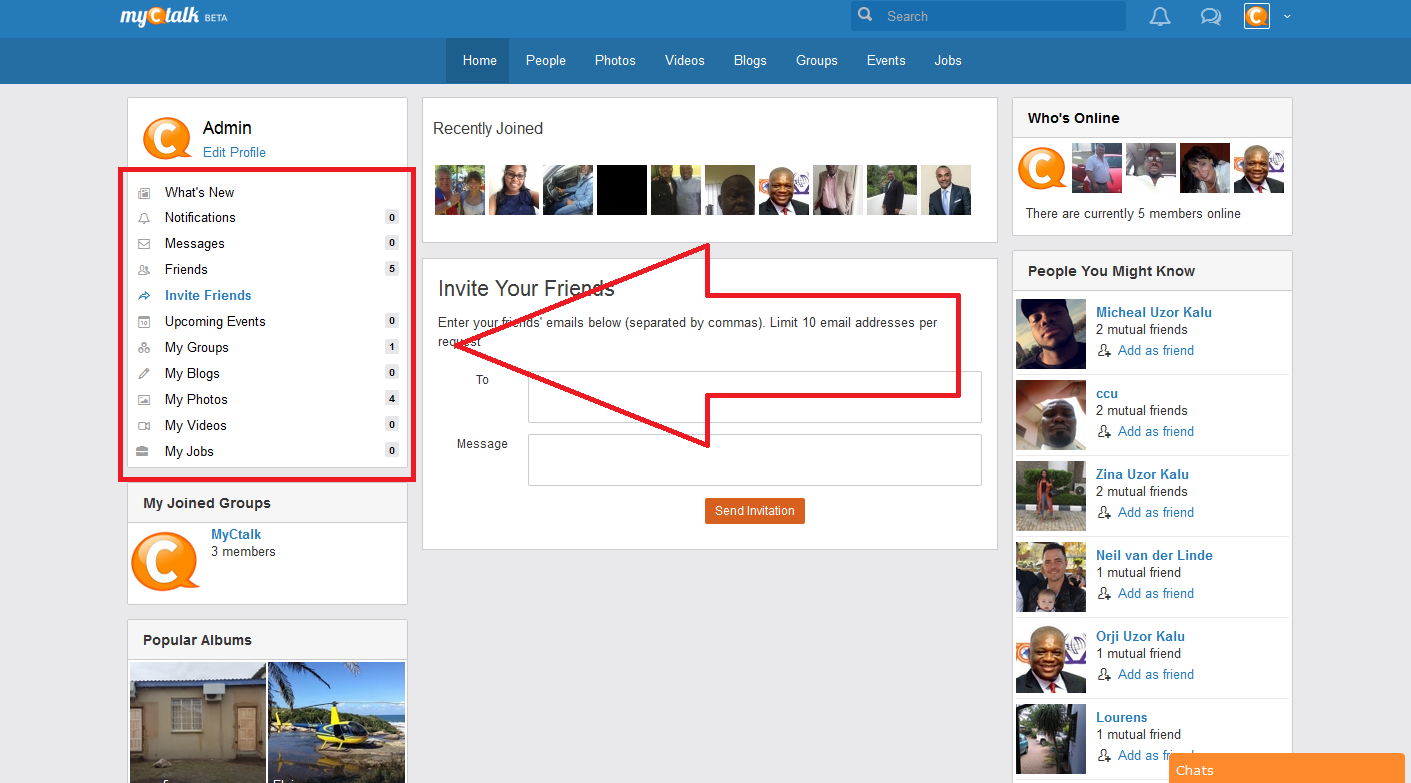
Task: Open the notification bell icon
Action: click(x=1160, y=16)
